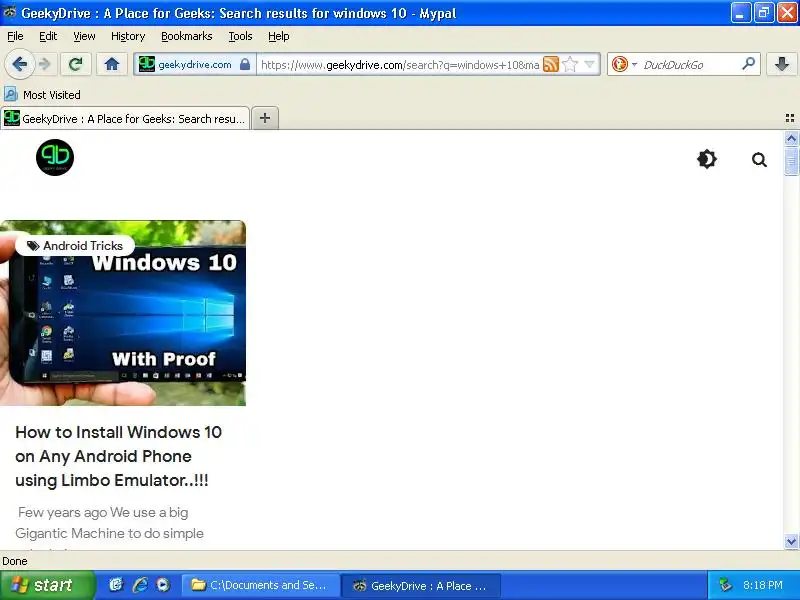Click the 8:18 PM taskbar clock

763,585
